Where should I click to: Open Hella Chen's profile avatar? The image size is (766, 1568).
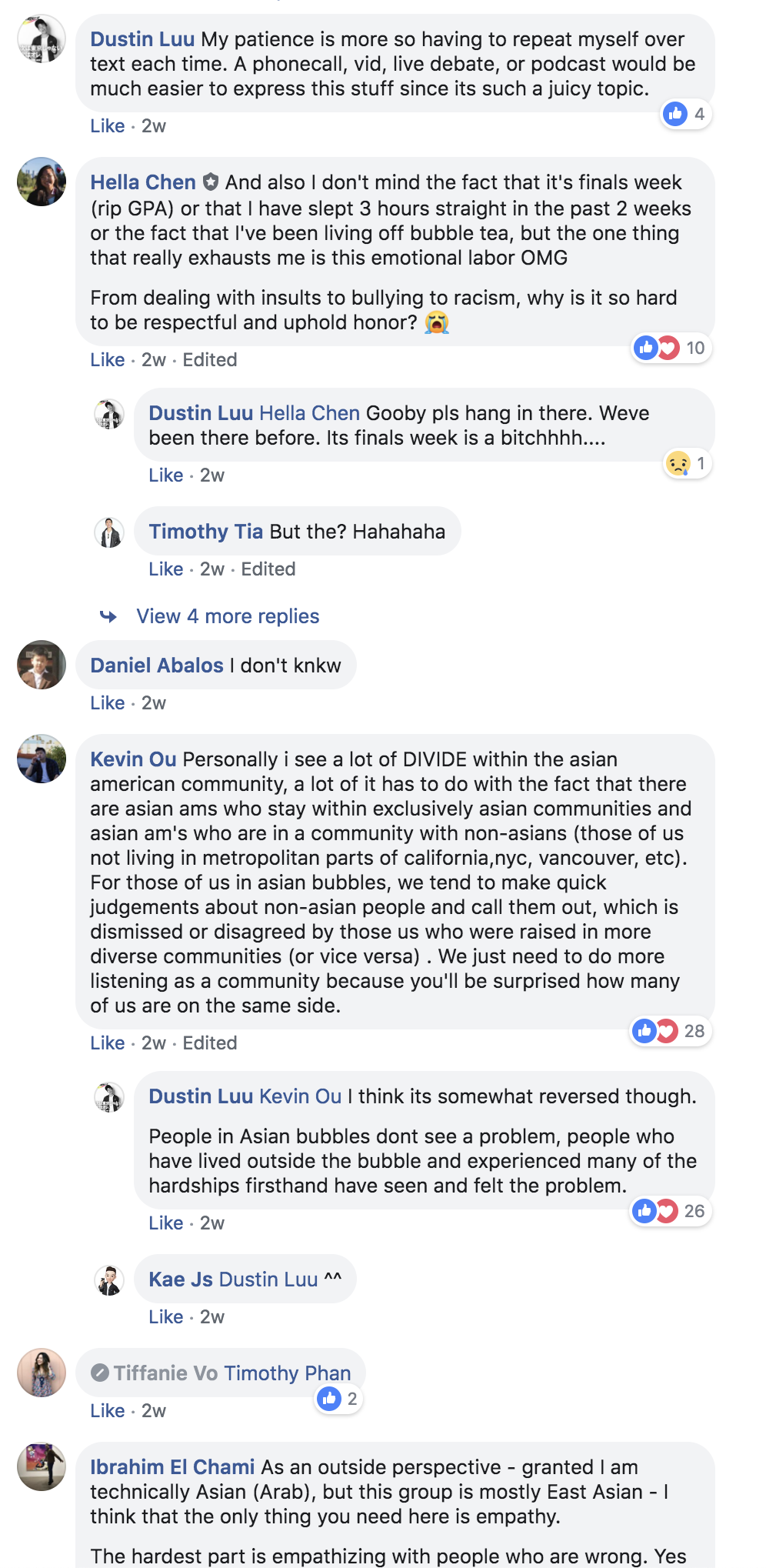[42, 182]
